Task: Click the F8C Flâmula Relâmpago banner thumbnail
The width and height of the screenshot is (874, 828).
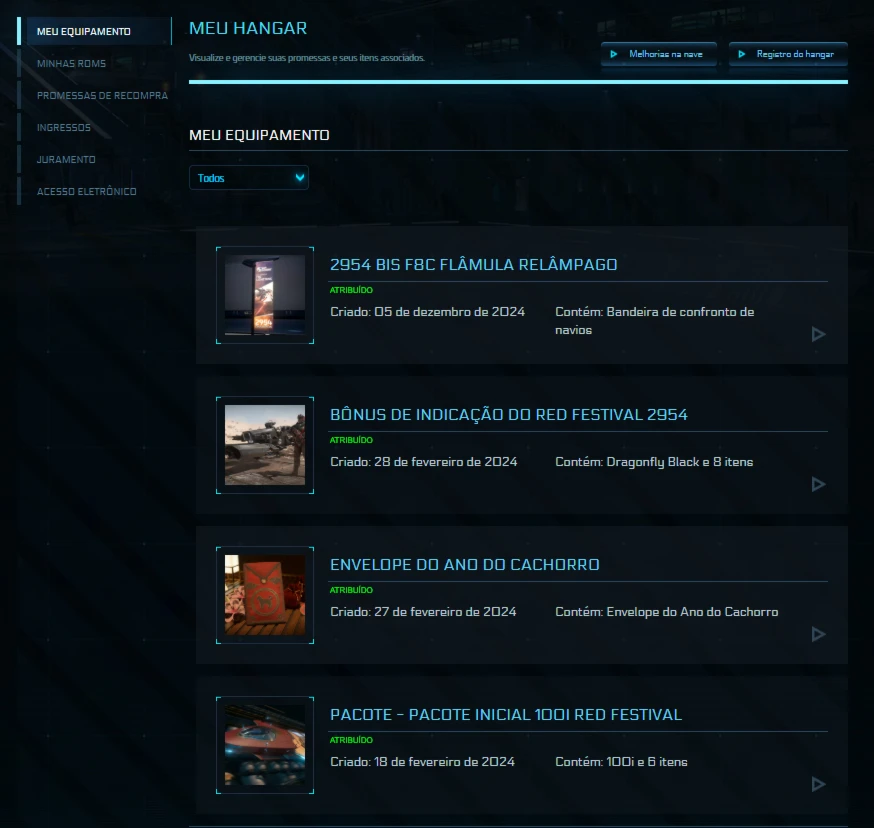Action: tap(265, 295)
